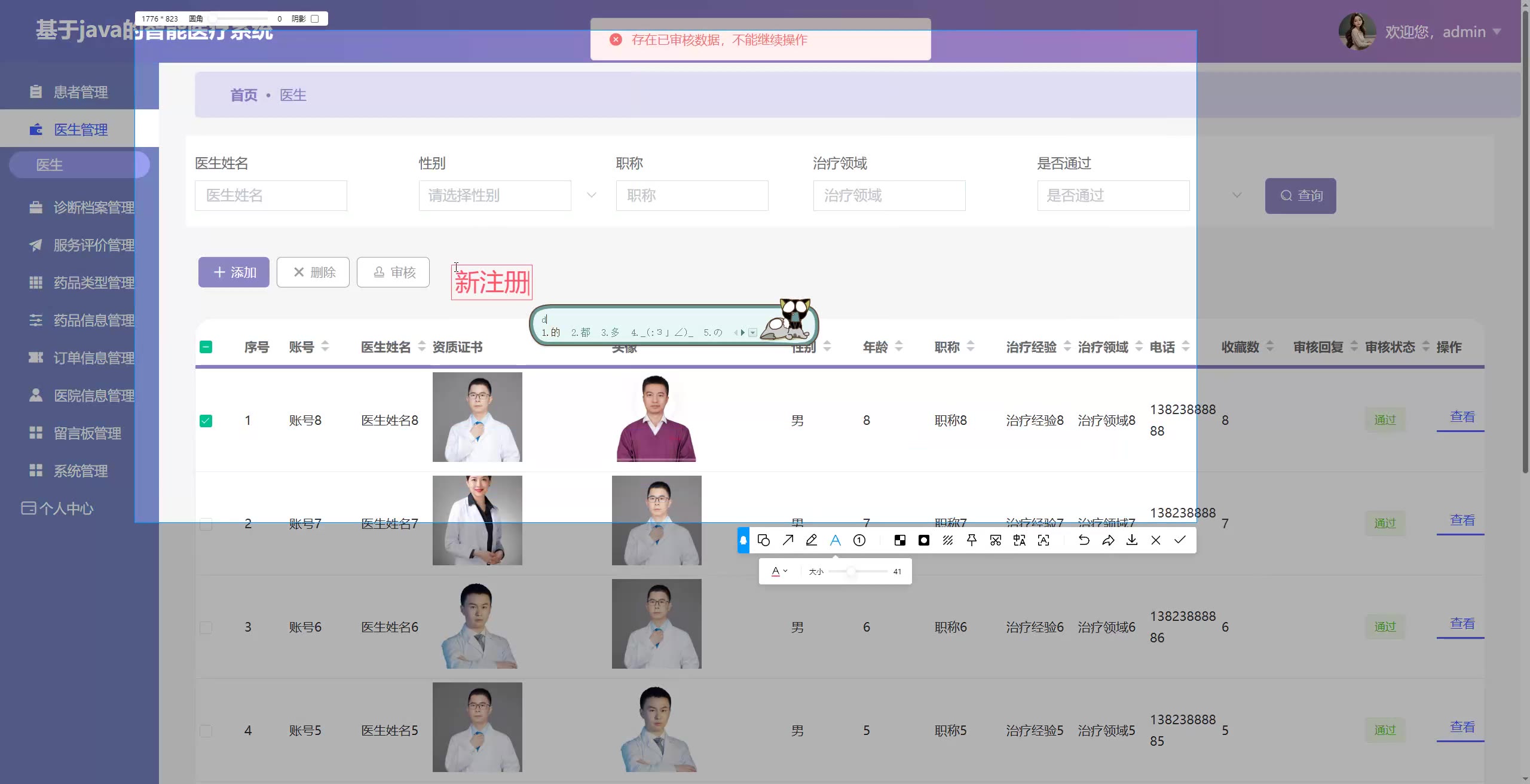The width and height of the screenshot is (1530, 784).
Task: Click the translate text icon
Action: [1020, 540]
